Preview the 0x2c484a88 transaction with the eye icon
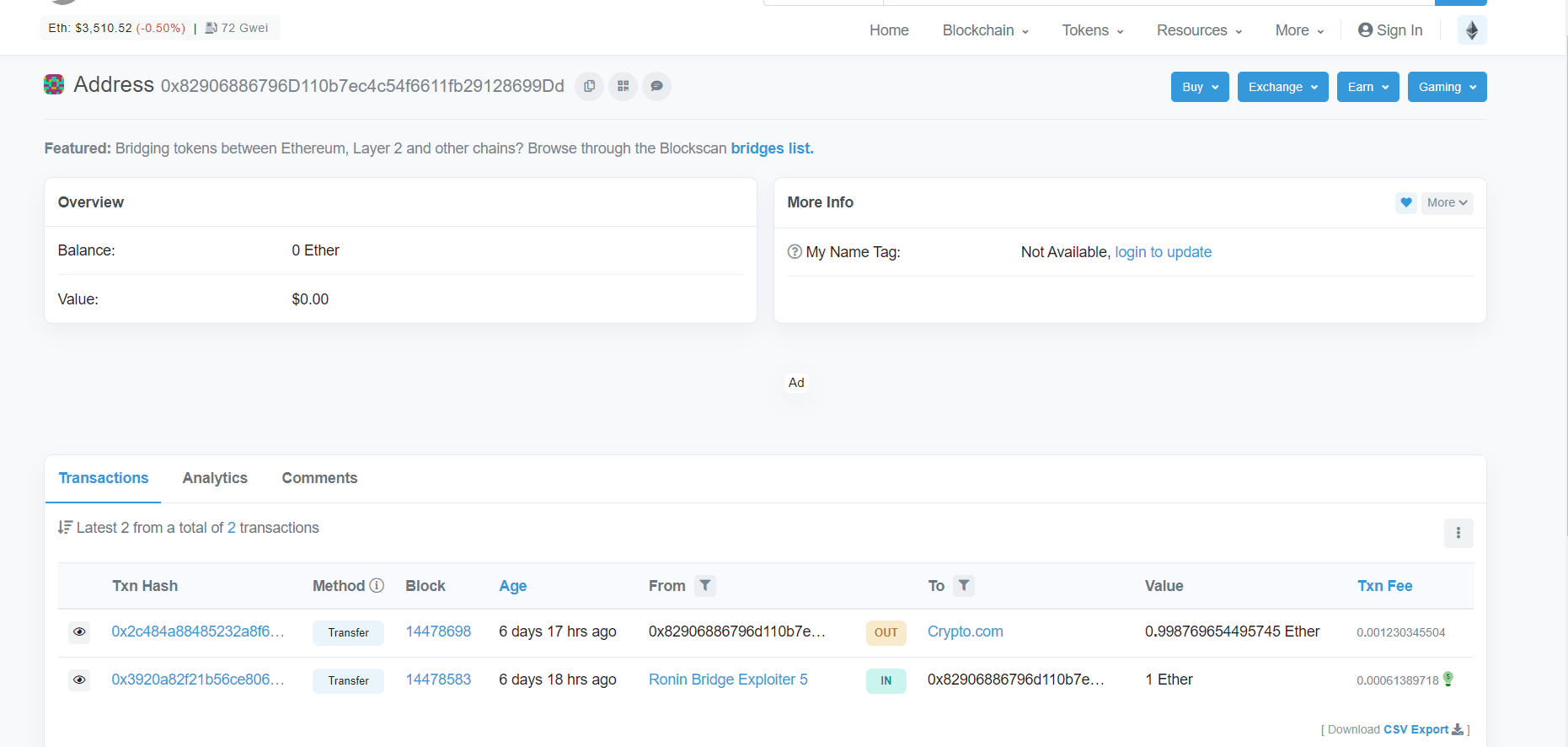Image resolution: width=1568 pixels, height=747 pixels. (x=79, y=632)
